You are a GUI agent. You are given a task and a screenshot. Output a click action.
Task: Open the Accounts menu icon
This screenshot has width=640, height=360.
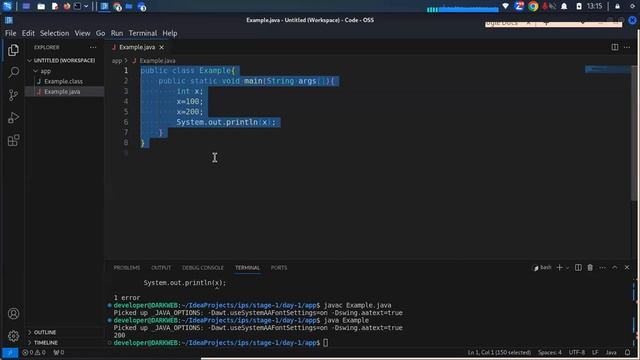(x=13, y=313)
